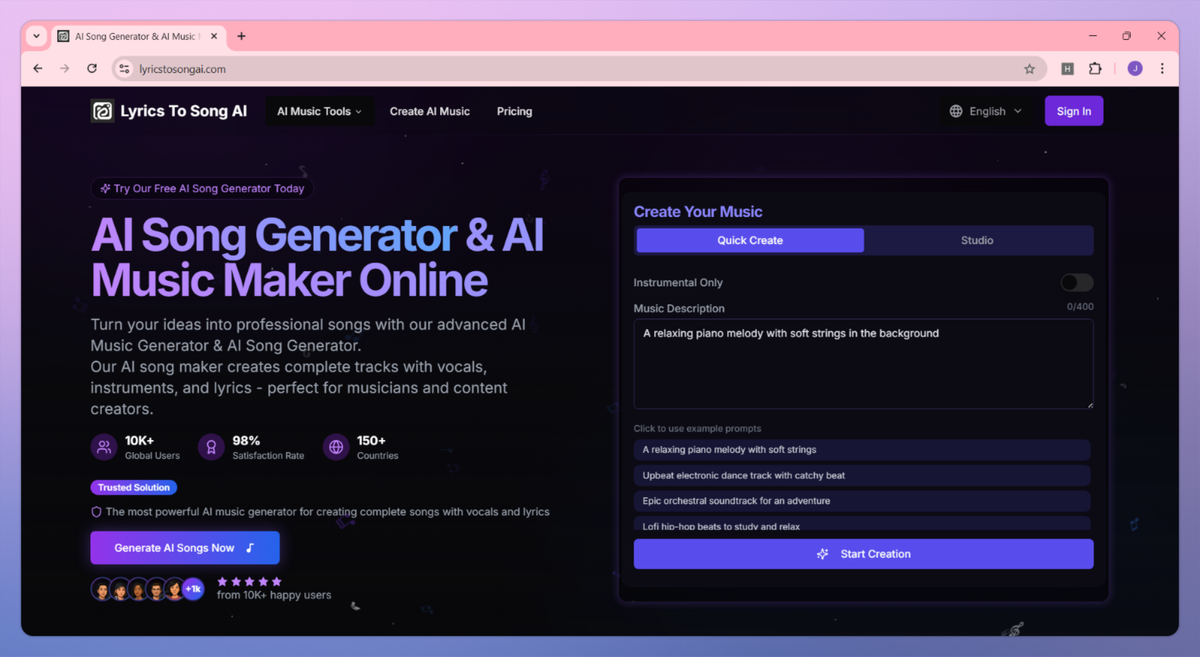Click the Sign In button
The height and width of the screenshot is (657, 1200).
pyautogui.click(x=1074, y=111)
